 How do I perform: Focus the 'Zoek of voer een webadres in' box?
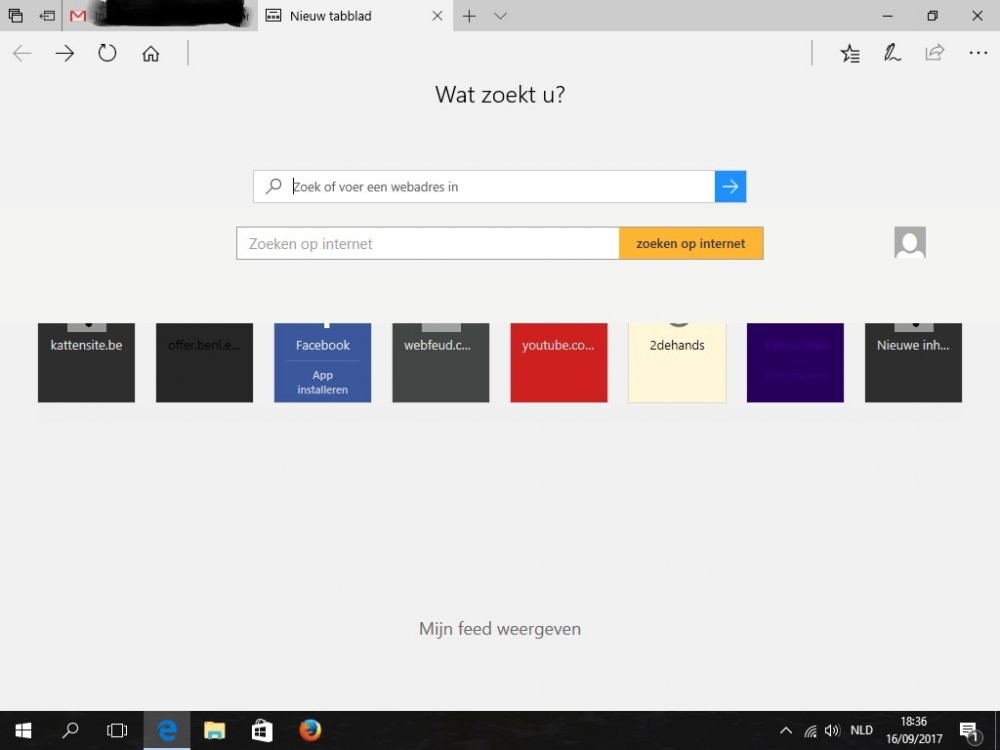click(484, 186)
